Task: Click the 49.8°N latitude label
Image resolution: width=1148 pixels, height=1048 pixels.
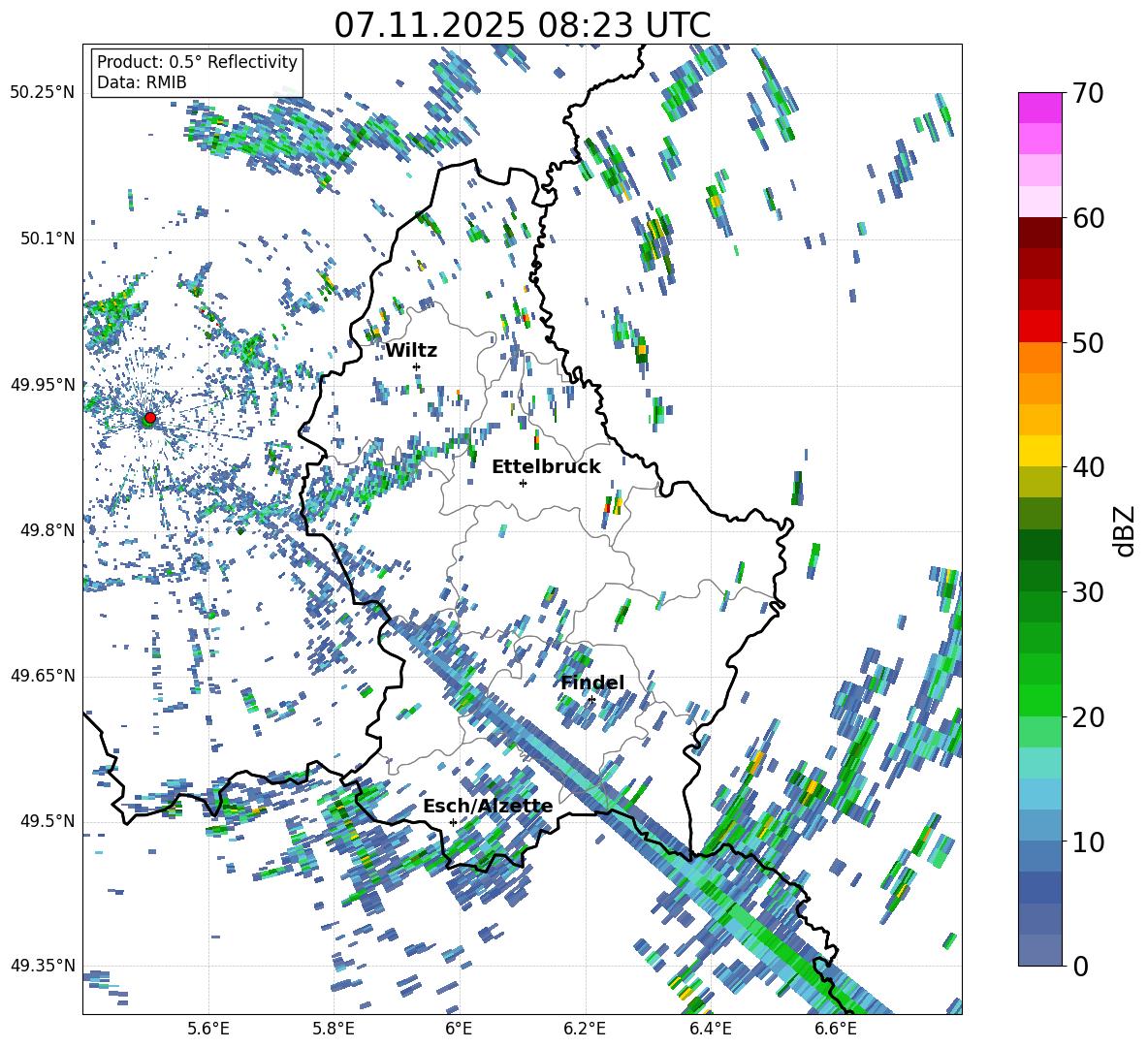Action: tap(47, 530)
